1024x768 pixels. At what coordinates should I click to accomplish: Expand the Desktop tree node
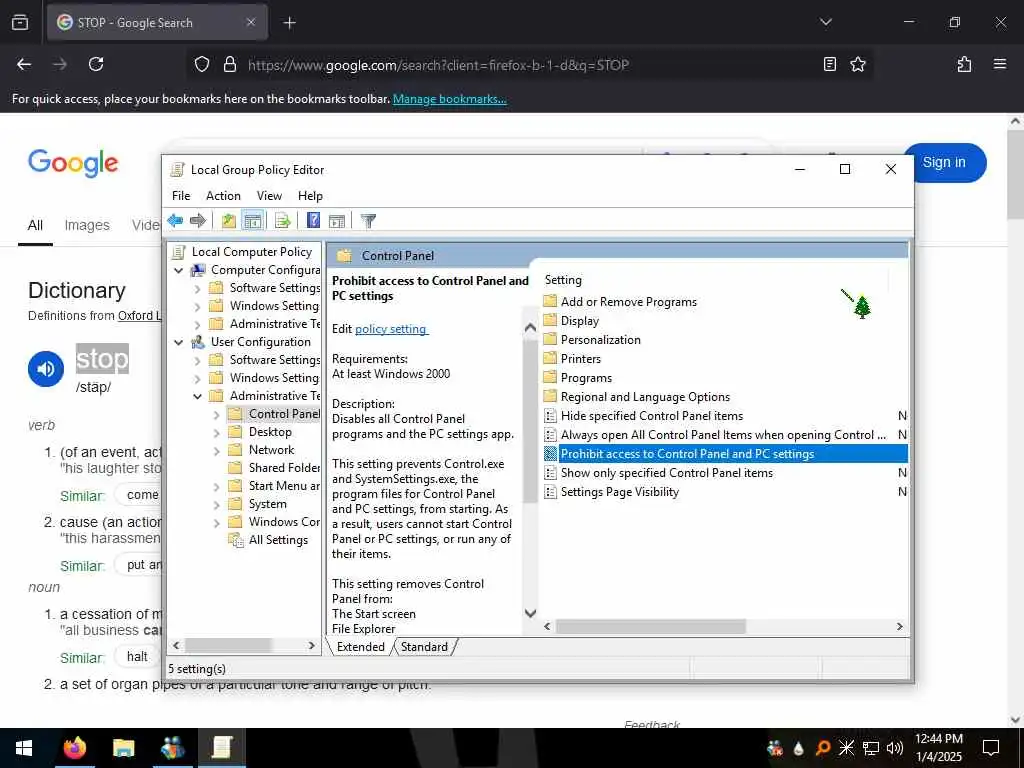(x=216, y=432)
